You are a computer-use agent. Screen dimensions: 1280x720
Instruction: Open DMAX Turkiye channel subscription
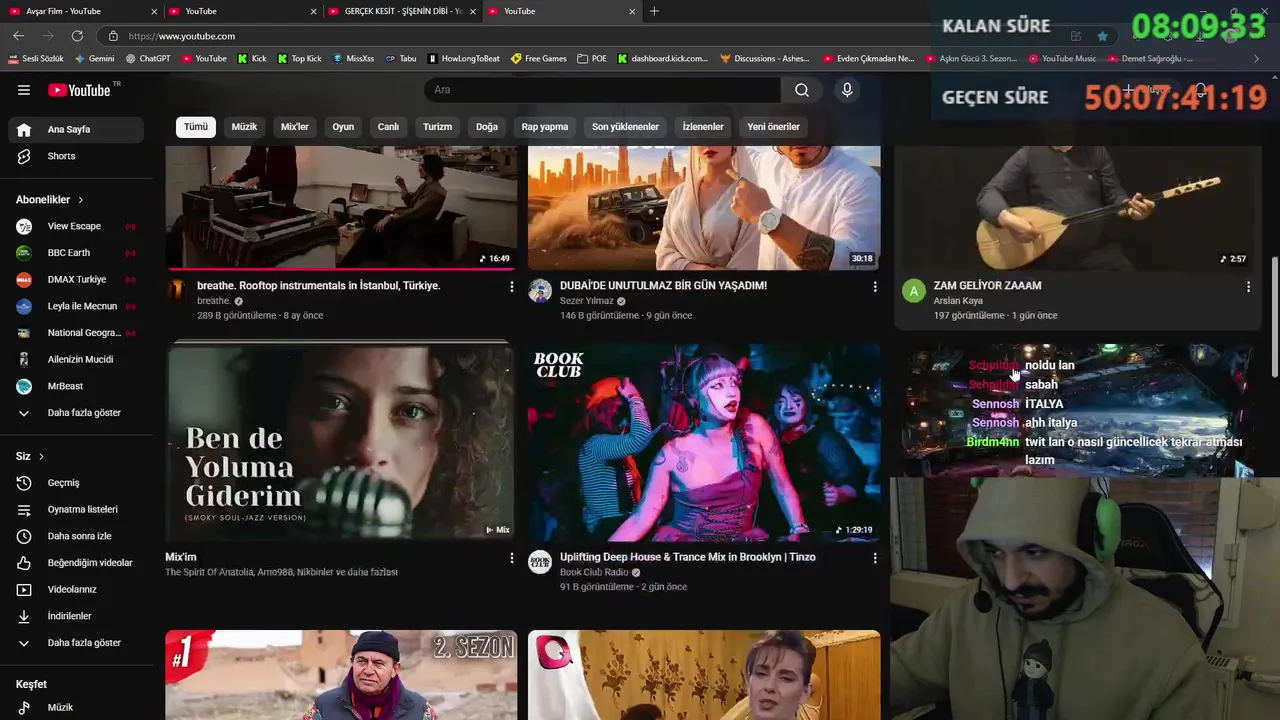coord(76,279)
